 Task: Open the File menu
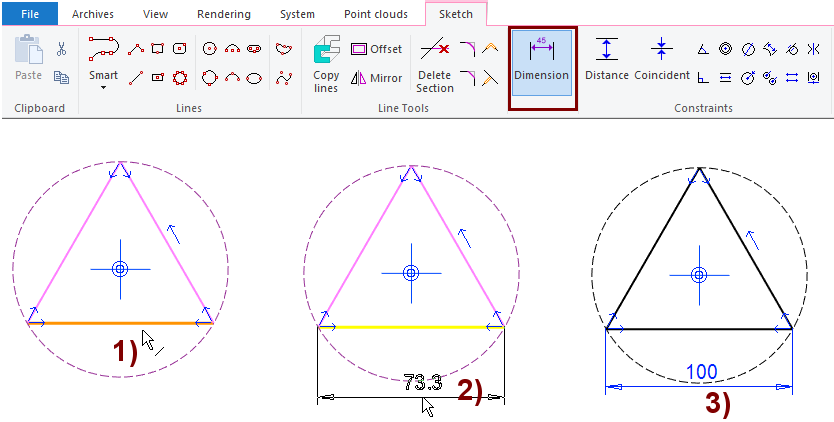coord(29,14)
